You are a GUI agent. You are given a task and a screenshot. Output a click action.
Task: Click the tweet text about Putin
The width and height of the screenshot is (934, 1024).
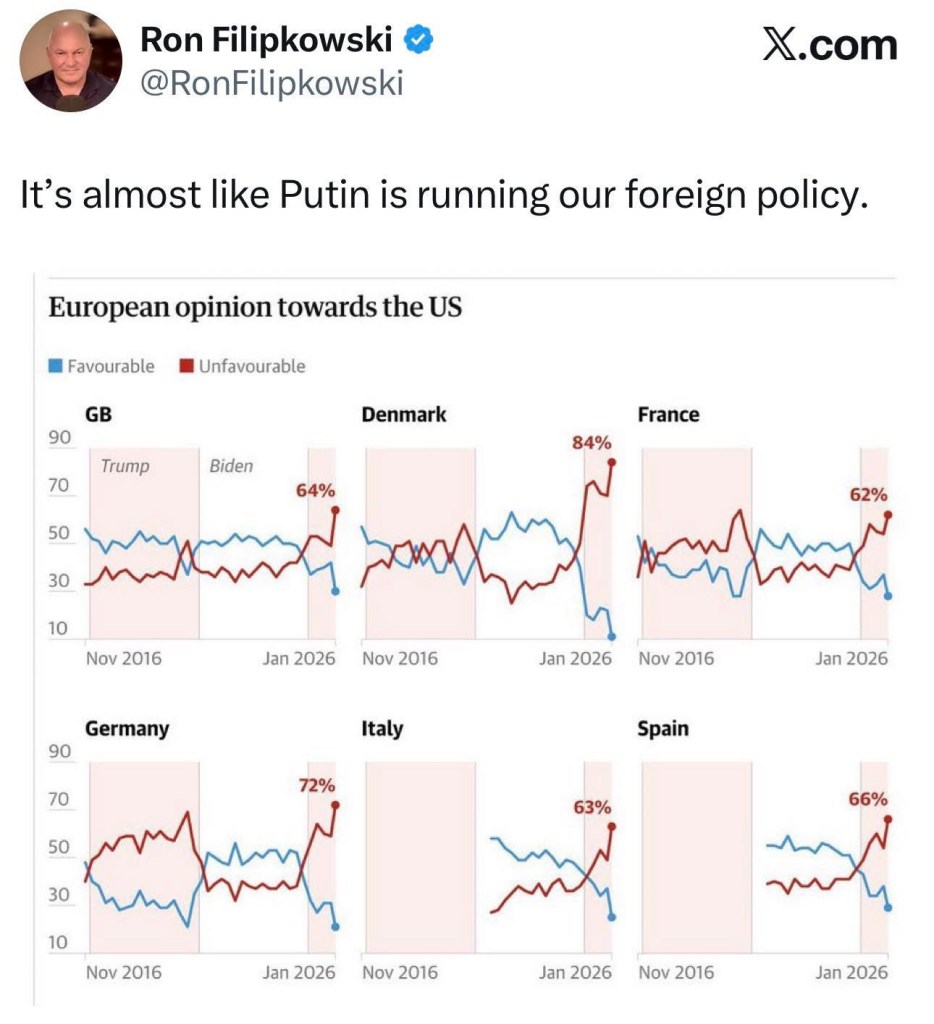441,194
